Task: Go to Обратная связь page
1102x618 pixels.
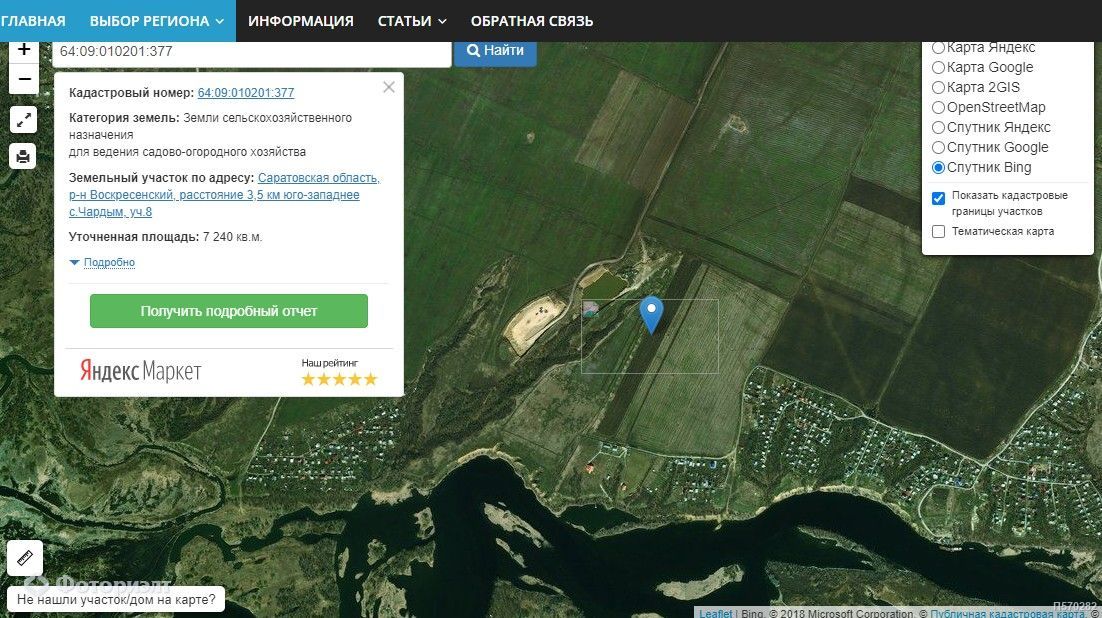Action: pyautogui.click(x=532, y=21)
